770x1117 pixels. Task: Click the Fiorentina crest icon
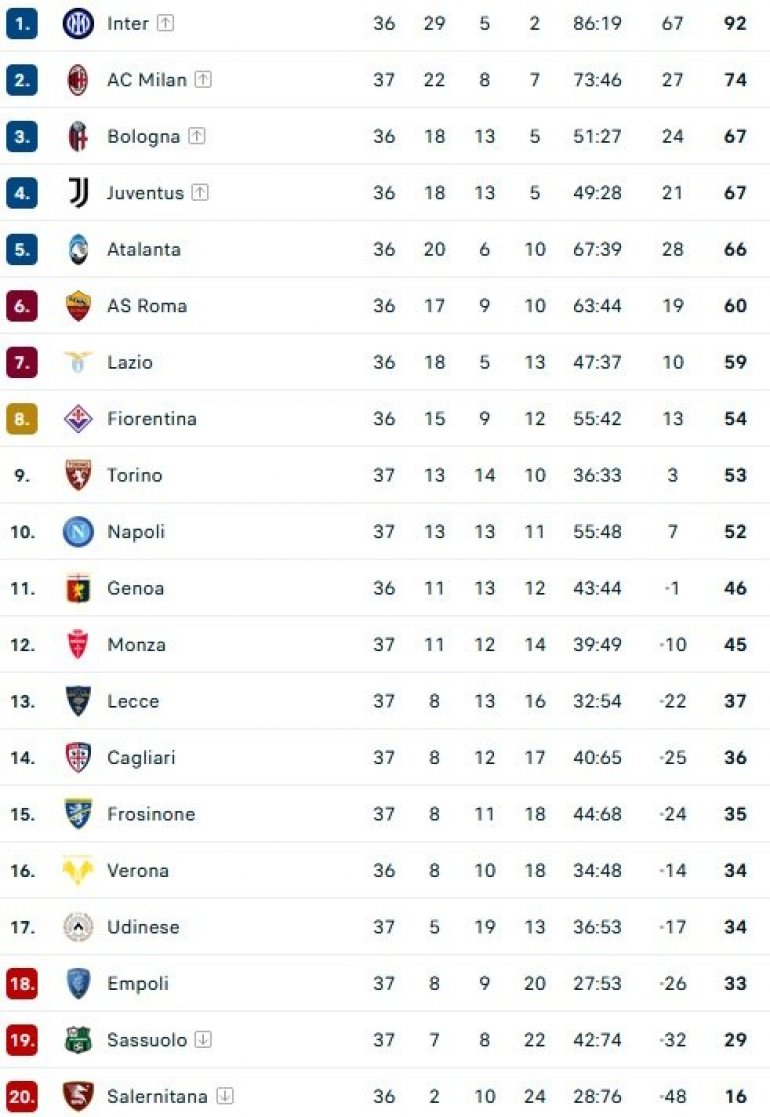click(x=78, y=419)
